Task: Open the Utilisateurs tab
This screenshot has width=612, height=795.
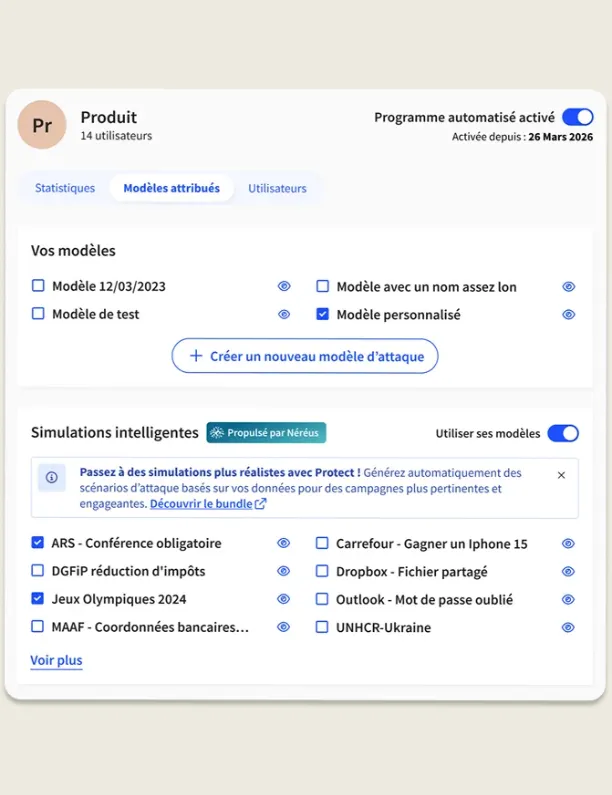Action: click(277, 189)
